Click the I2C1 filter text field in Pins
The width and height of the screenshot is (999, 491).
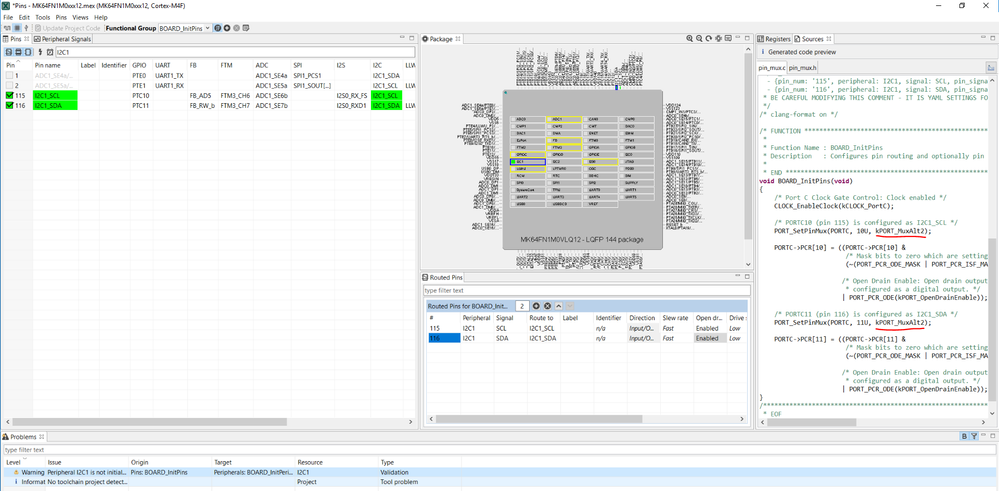pos(235,52)
